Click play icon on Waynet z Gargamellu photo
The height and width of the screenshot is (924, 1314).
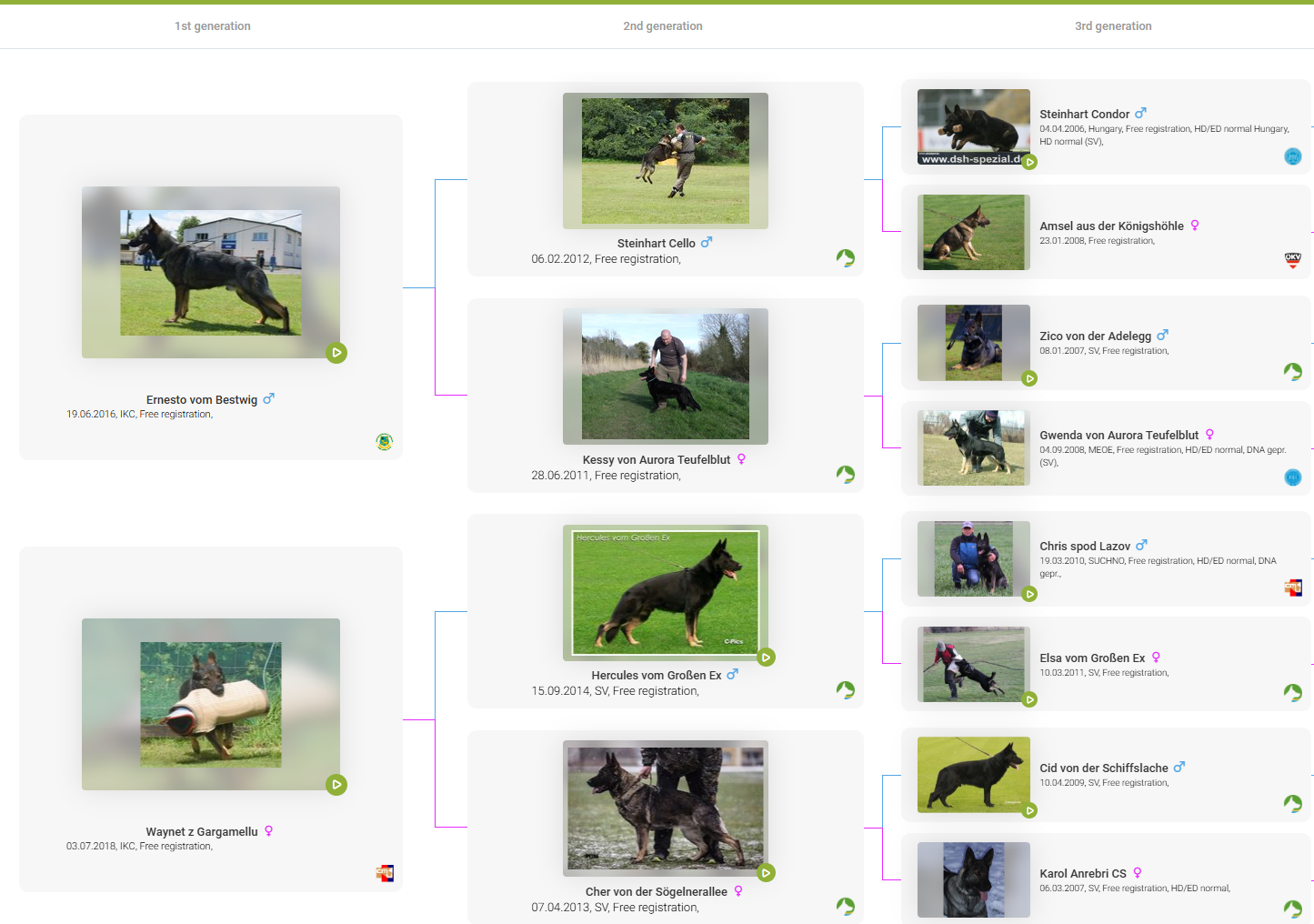(x=336, y=785)
